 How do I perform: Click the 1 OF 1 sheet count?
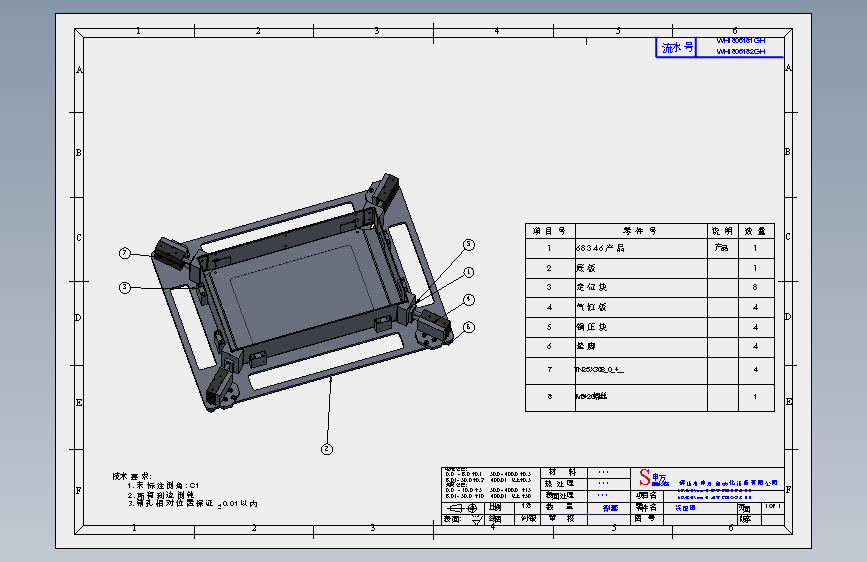[x=772, y=506]
